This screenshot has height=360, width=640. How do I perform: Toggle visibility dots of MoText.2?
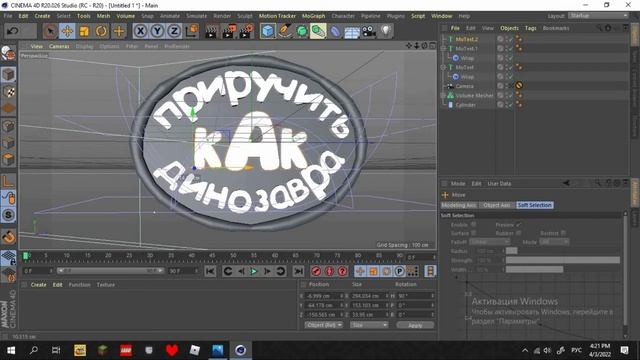click(x=506, y=39)
